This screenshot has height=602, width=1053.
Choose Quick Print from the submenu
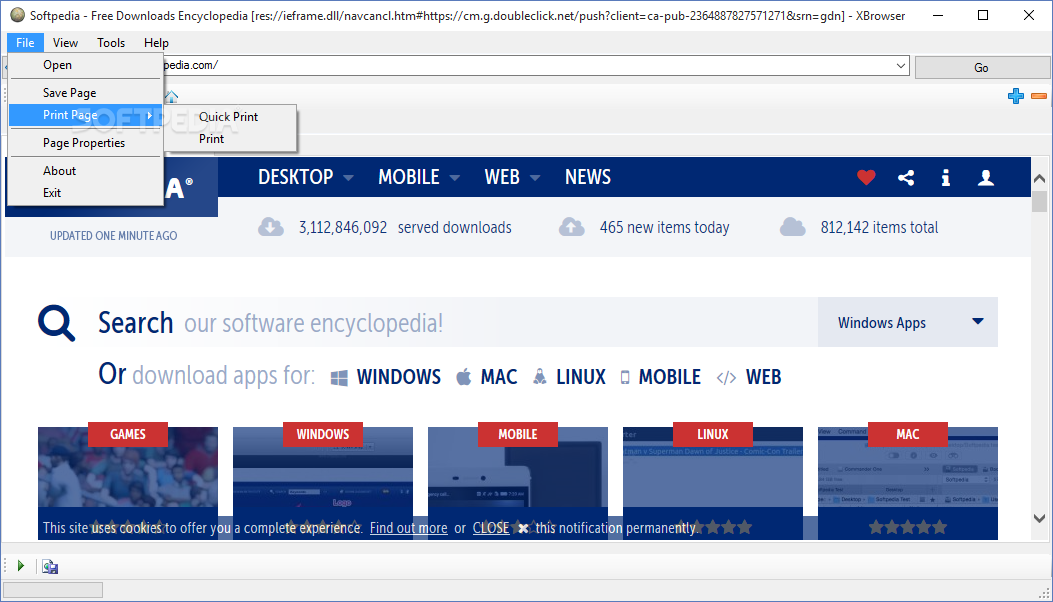[x=230, y=117]
